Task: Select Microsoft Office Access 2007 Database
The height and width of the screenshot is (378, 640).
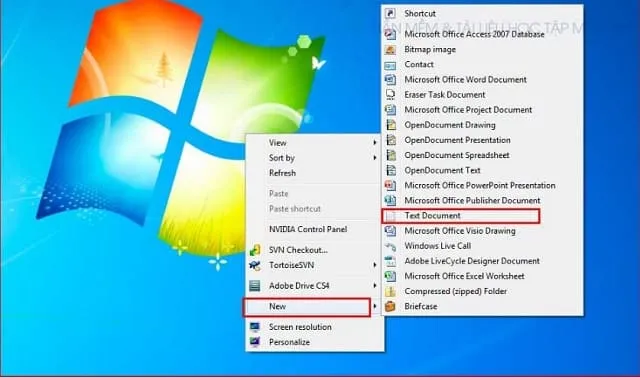Action: (x=482, y=34)
